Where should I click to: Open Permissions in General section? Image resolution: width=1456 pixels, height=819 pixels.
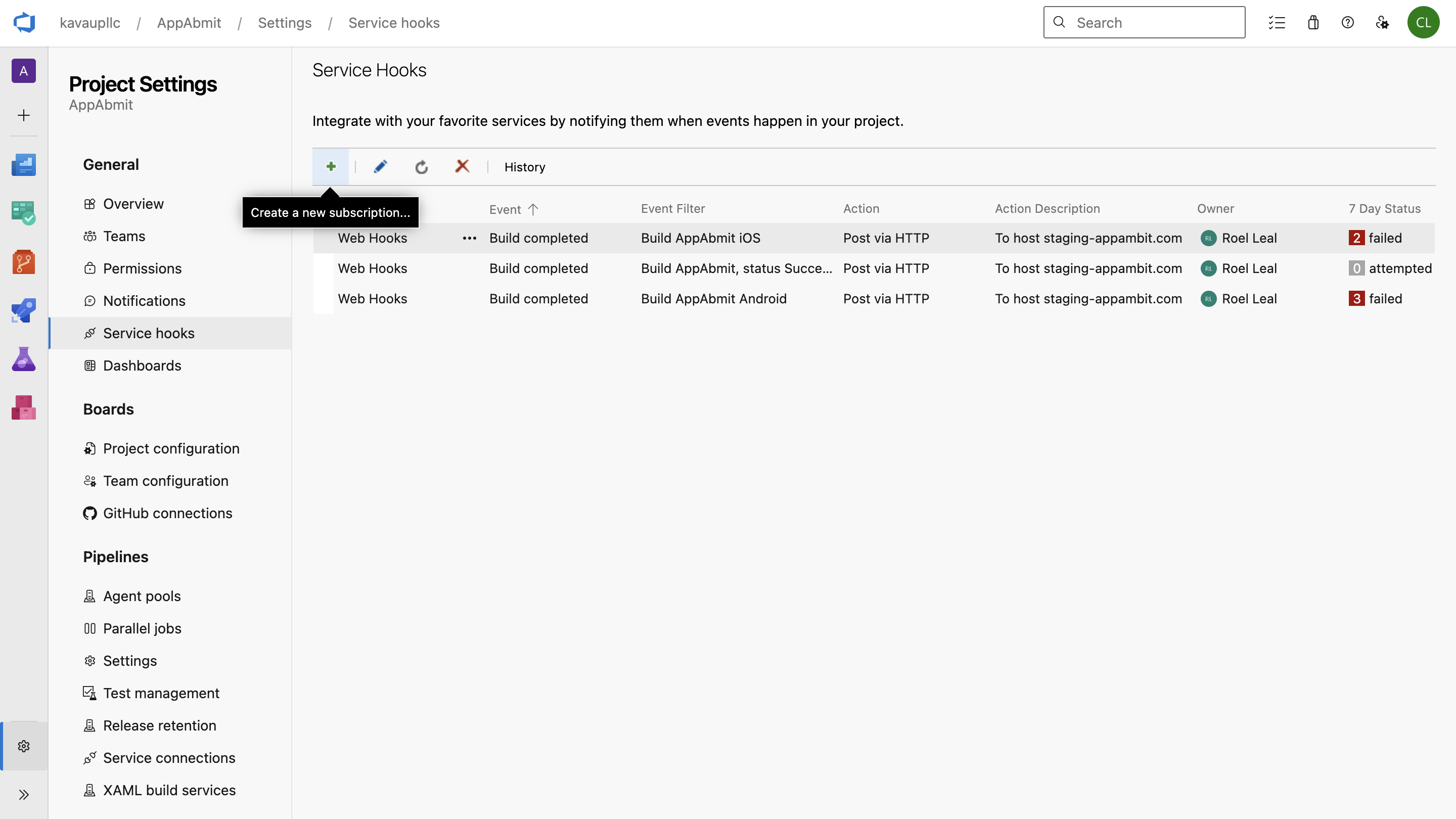coord(142,268)
